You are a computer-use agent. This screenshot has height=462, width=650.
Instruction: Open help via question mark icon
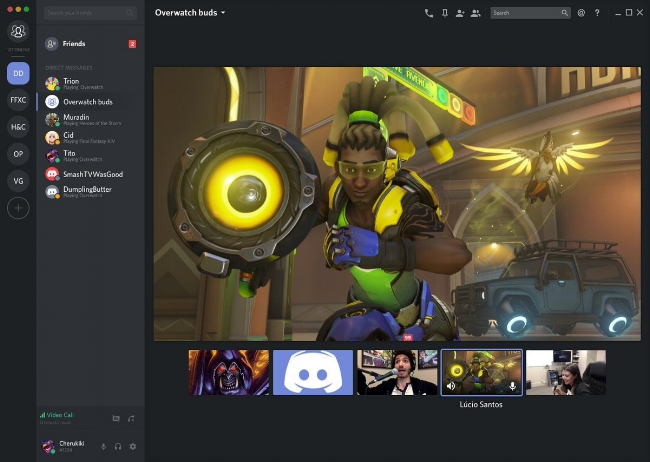coord(597,13)
